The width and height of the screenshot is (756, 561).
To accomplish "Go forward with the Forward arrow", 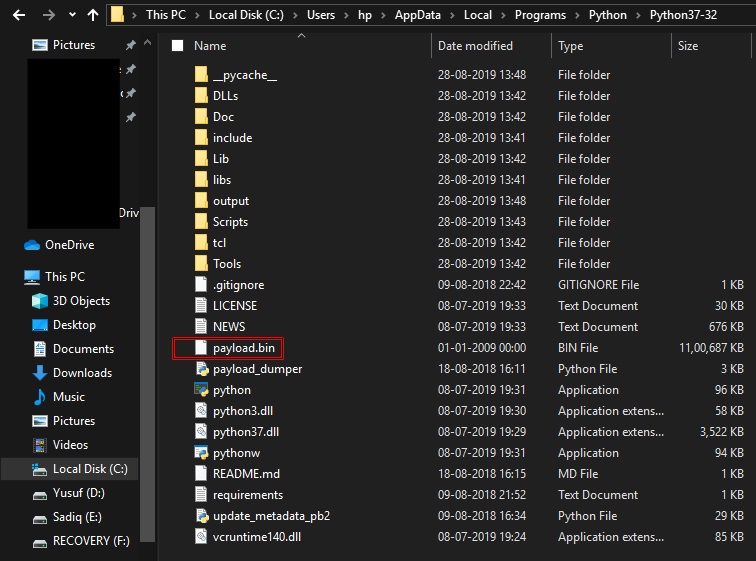I will [48, 15].
